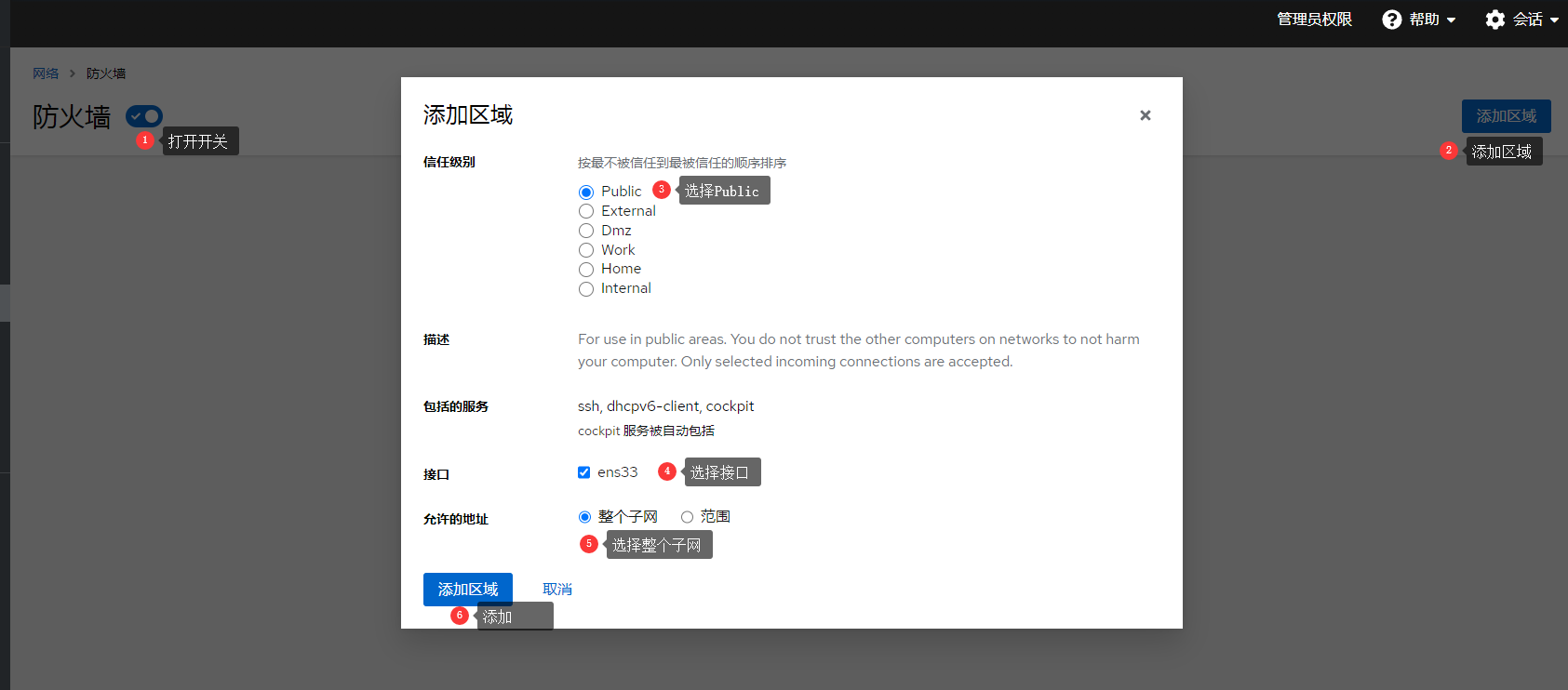Click the 描述 label
This screenshot has height=690, width=1568.
(436, 339)
